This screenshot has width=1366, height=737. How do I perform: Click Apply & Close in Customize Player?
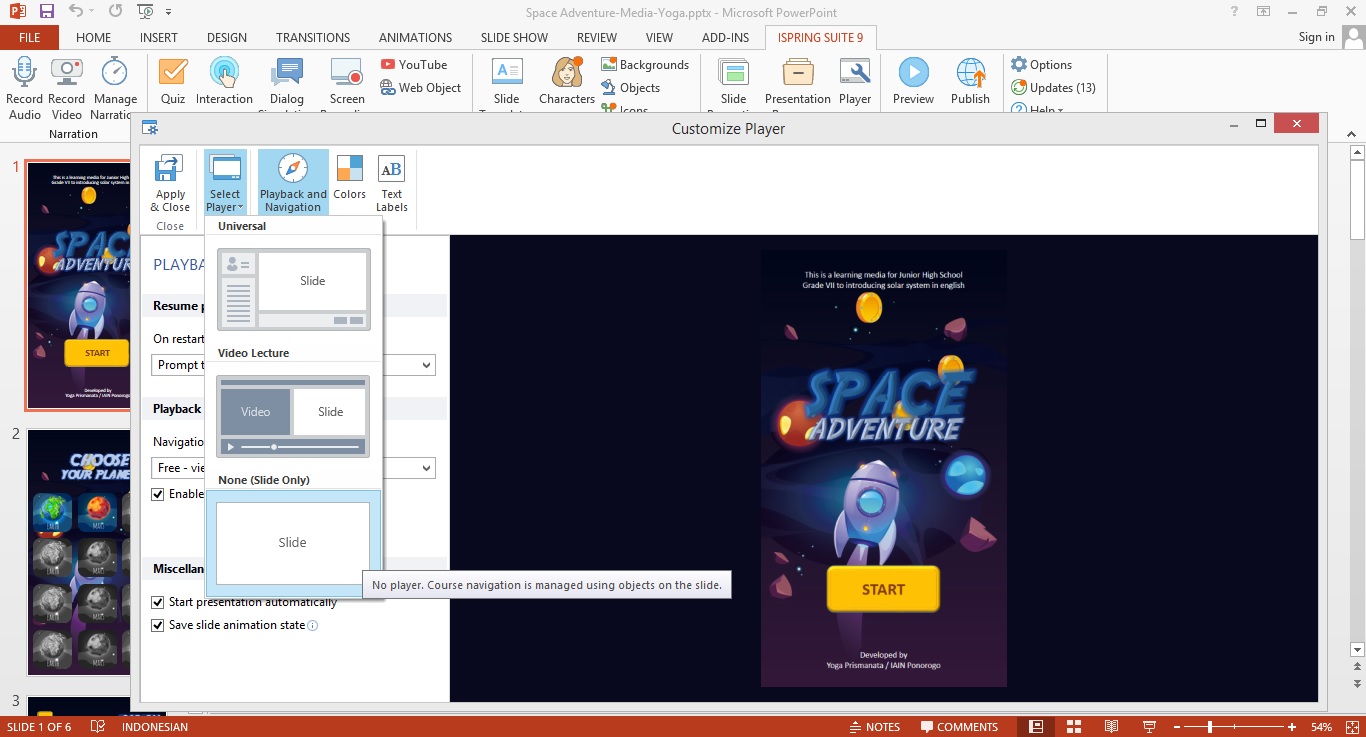[170, 182]
